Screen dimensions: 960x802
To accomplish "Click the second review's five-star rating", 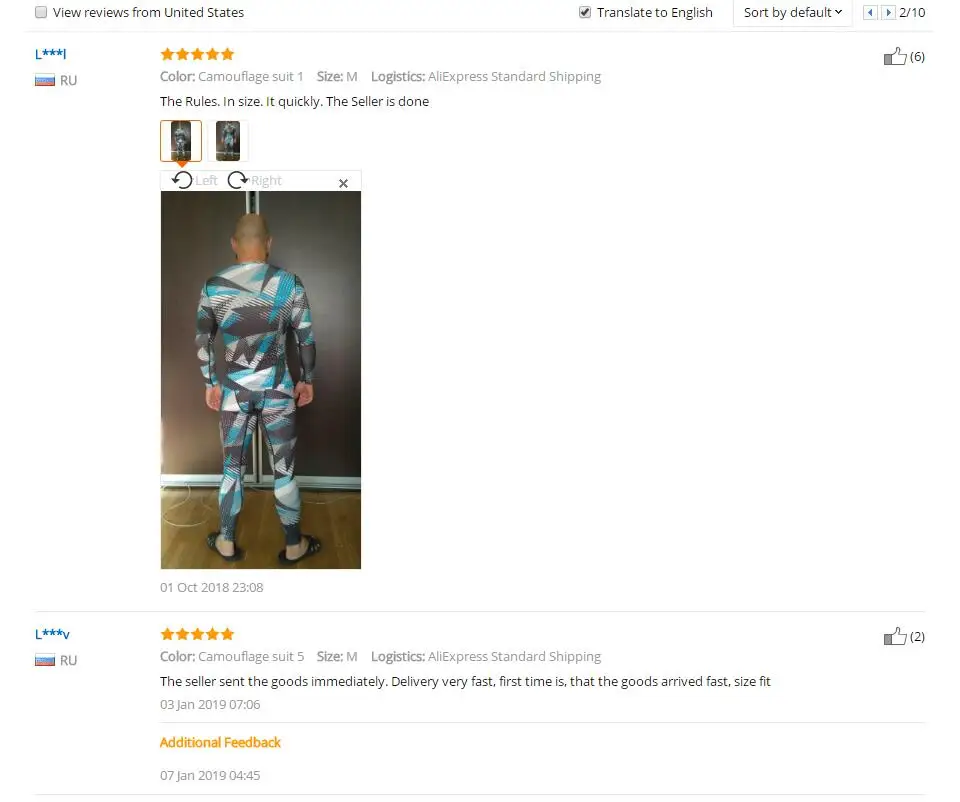I will pos(197,634).
